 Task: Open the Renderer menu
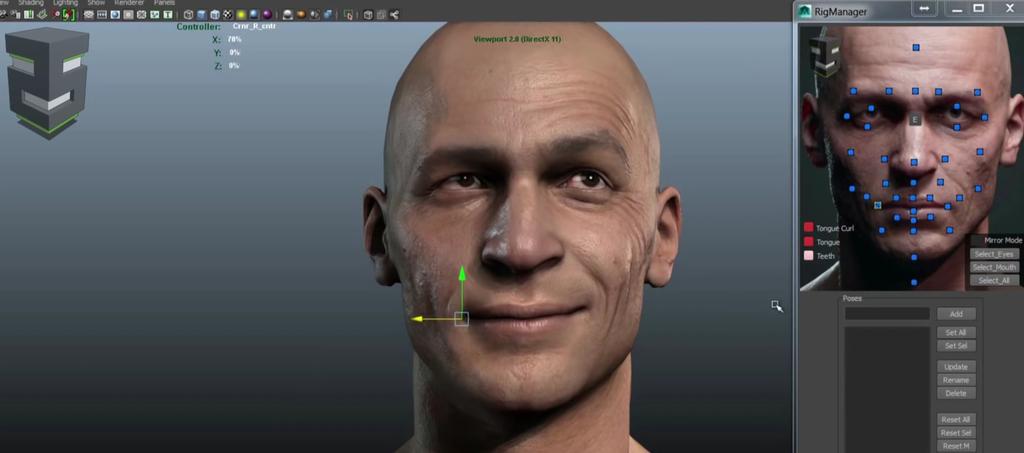129,3
